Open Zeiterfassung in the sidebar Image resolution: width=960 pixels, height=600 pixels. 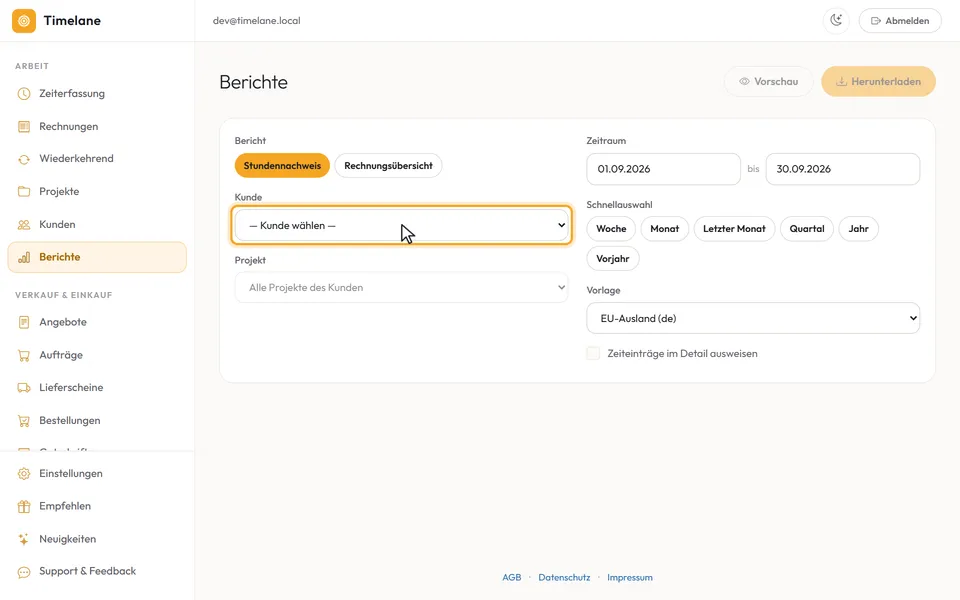[x=97, y=94]
